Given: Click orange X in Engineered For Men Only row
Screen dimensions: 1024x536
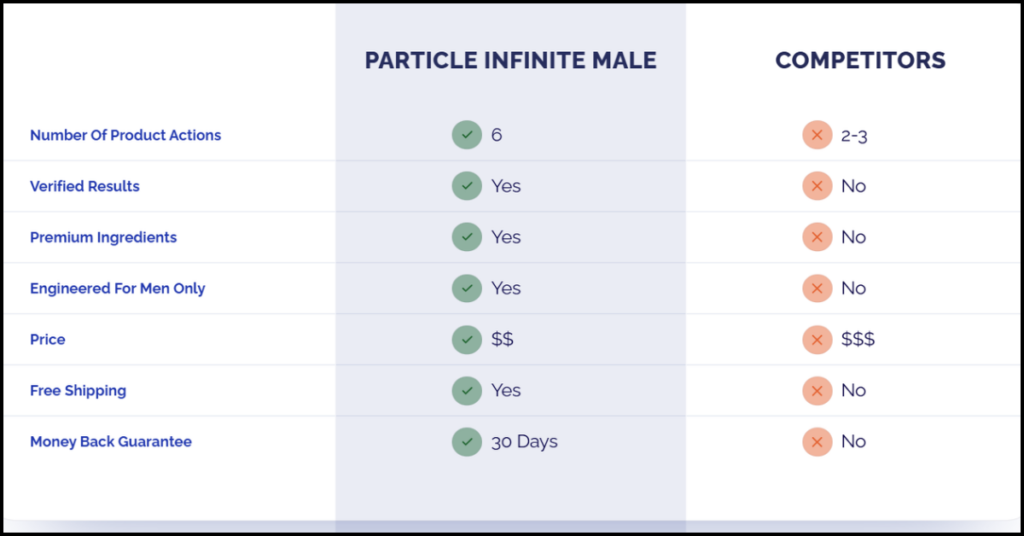Looking at the screenshot, I should 817,289.
